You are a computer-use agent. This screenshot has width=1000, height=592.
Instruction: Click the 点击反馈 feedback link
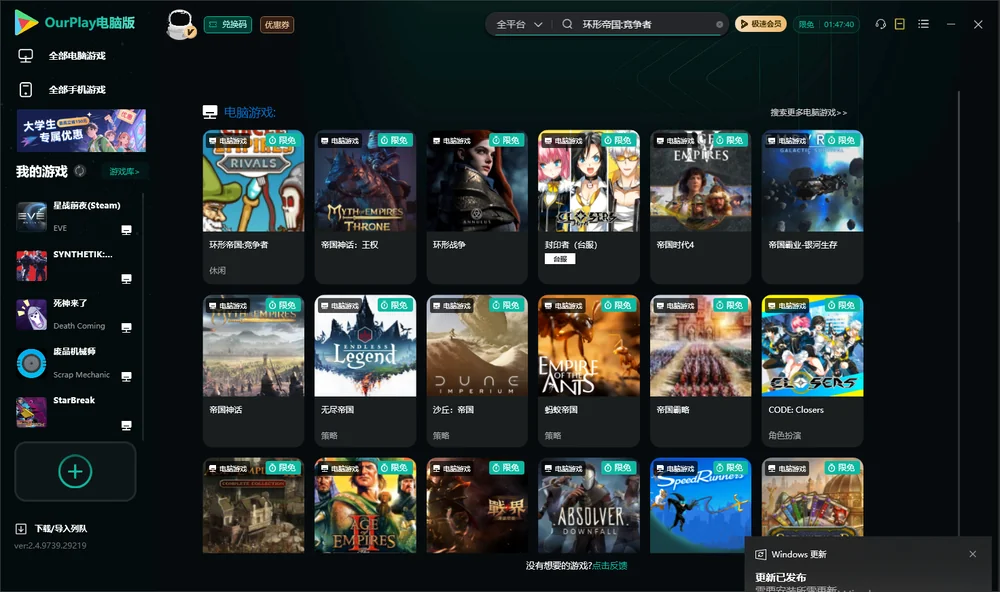coord(610,566)
